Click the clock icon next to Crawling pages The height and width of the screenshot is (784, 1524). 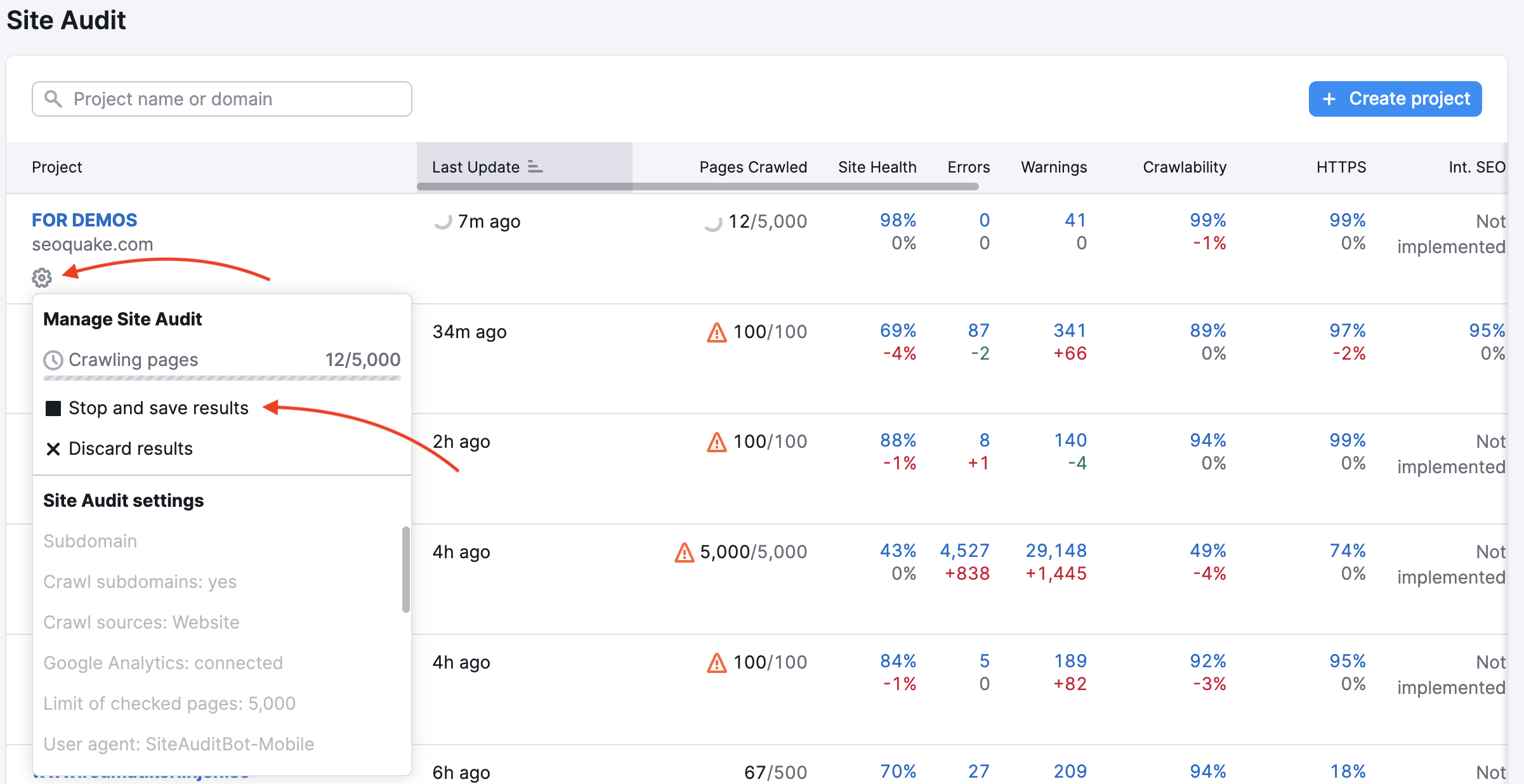(53, 360)
